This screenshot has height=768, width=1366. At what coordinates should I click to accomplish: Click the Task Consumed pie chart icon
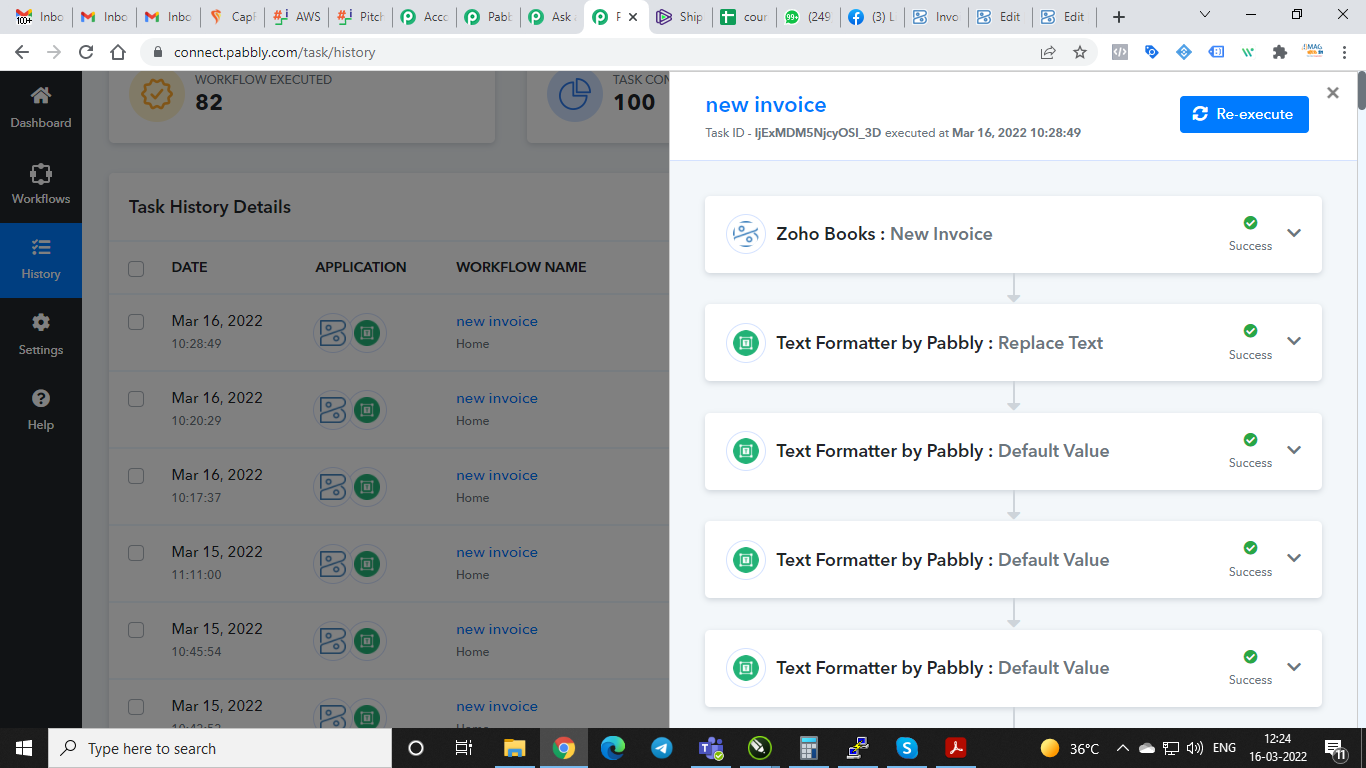(x=574, y=95)
